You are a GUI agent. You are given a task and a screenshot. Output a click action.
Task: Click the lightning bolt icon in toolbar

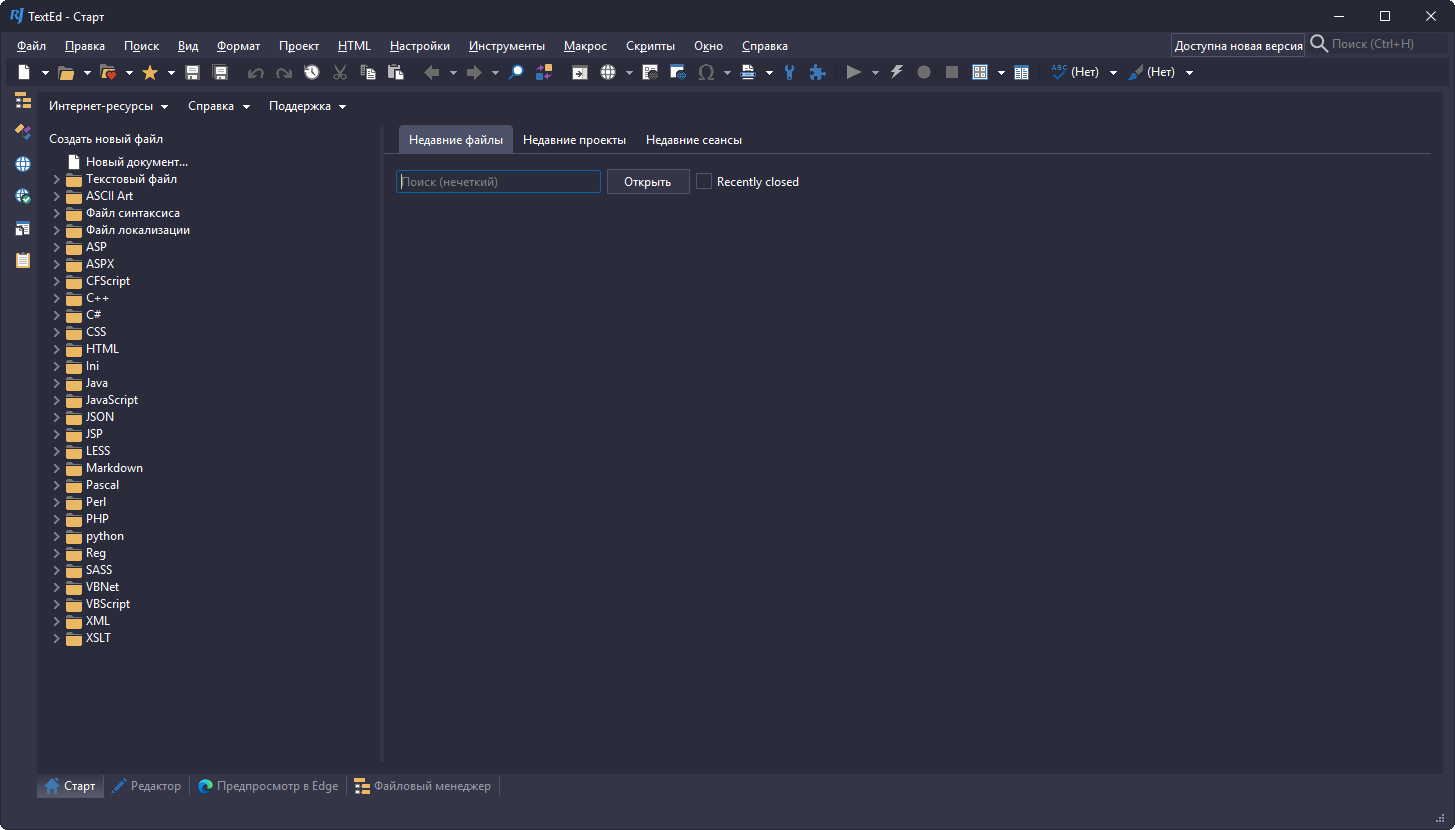coord(896,73)
